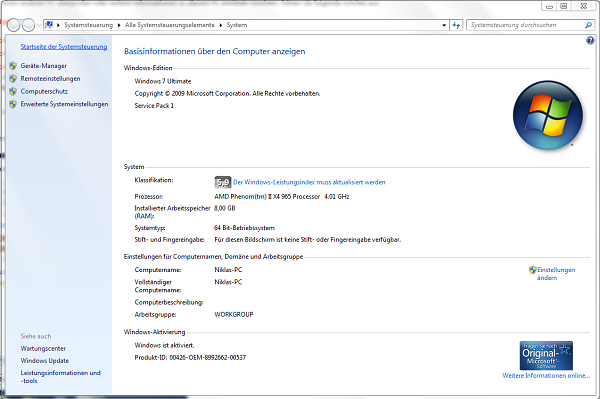
Task: Select the WORKGROUP value
Action: pyautogui.click(x=234, y=314)
